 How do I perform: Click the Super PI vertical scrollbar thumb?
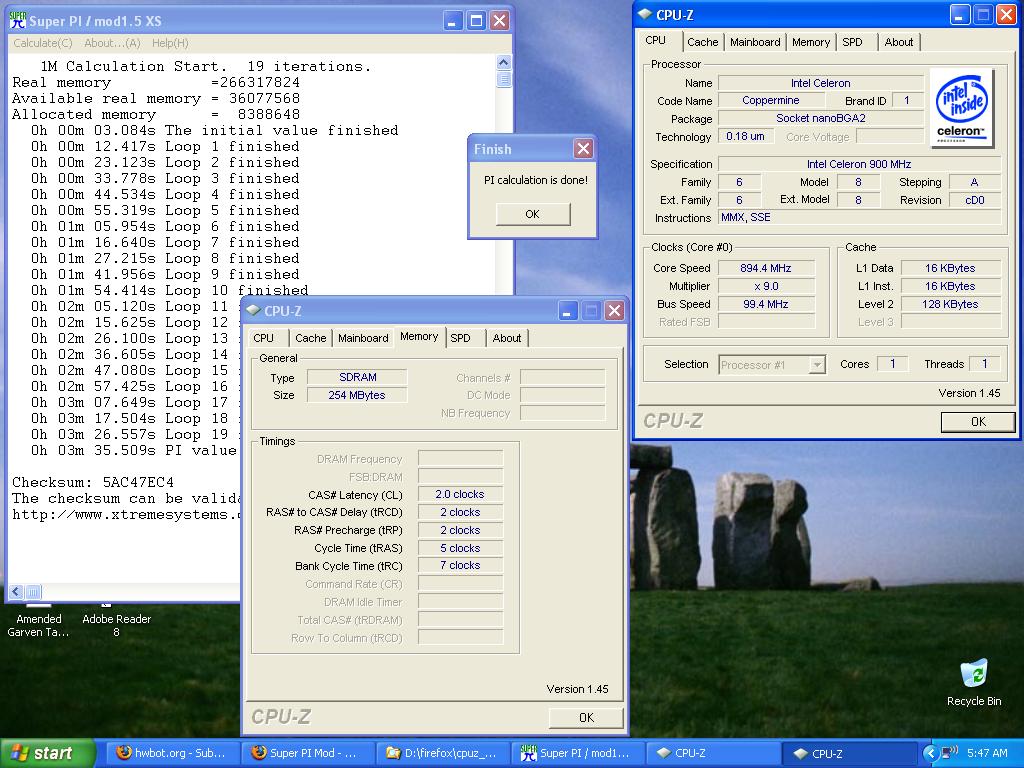click(504, 79)
